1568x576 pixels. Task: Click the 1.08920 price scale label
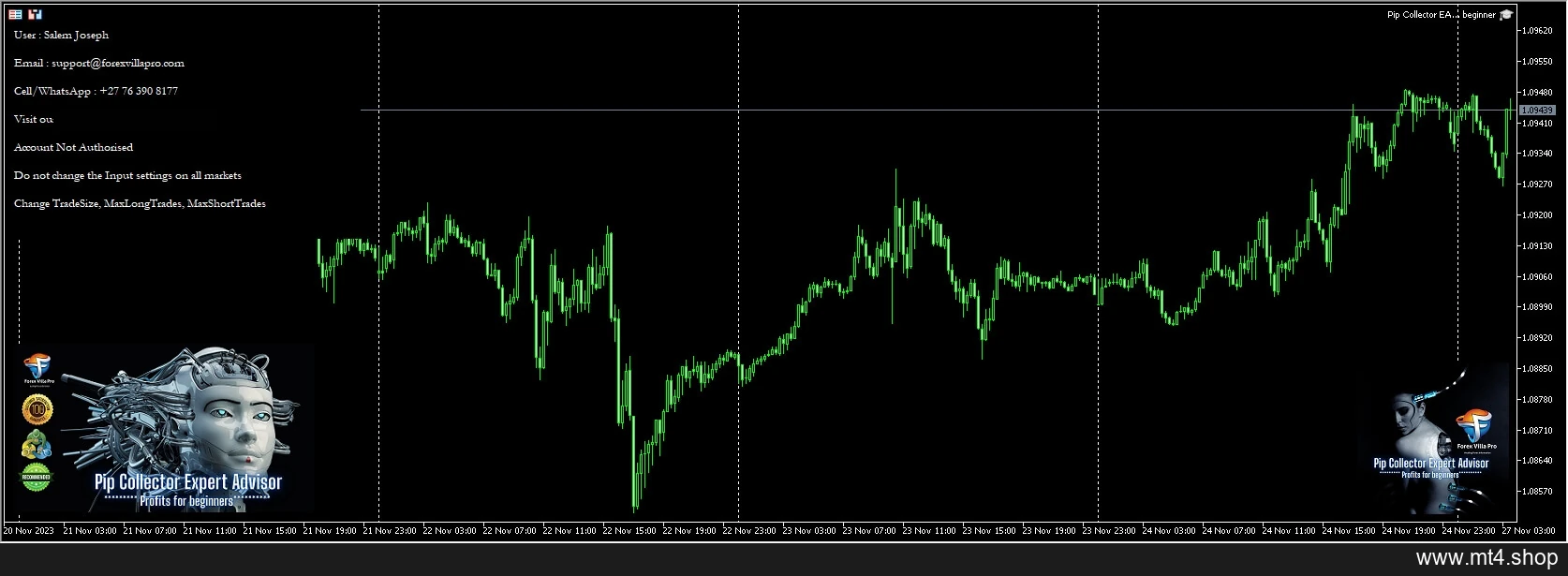1538,338
